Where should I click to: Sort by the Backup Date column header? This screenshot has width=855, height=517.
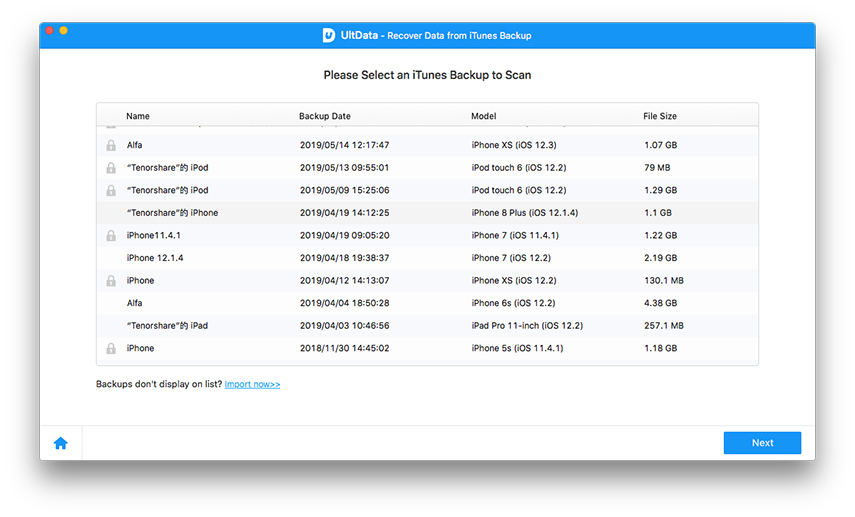point(324,116)
